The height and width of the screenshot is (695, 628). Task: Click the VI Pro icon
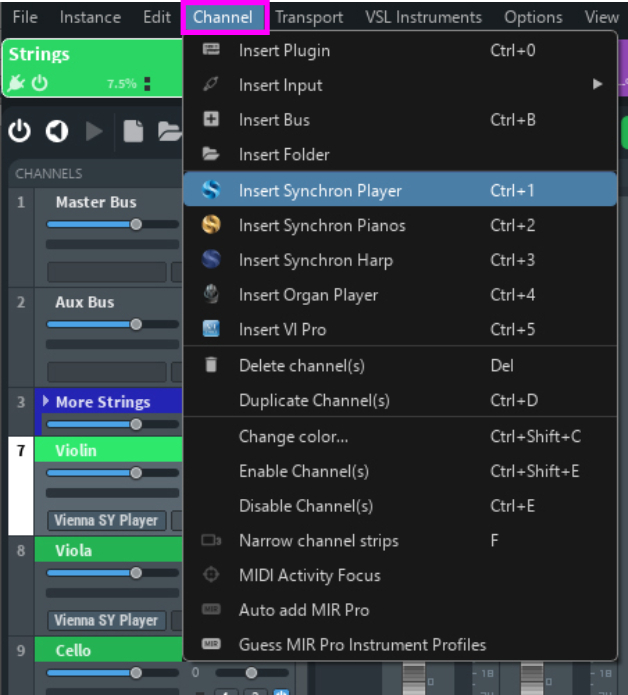point(211,329)
